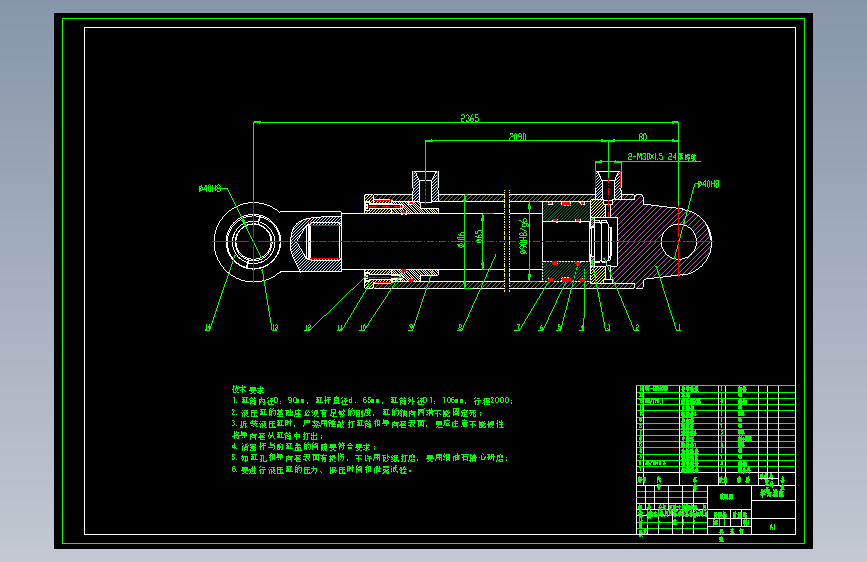Click the φ40H8 label beside the rod-end ring
Image resolution: width=867 pixels, height=562 pixels.
210,189
